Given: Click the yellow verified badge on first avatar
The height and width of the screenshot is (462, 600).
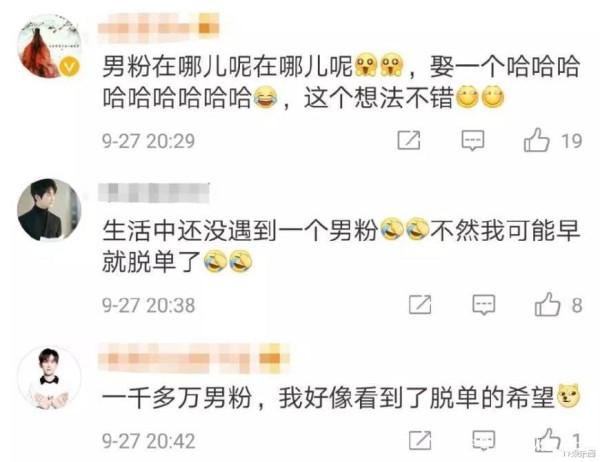Looking at the screenshot, I should coord(70,66).
